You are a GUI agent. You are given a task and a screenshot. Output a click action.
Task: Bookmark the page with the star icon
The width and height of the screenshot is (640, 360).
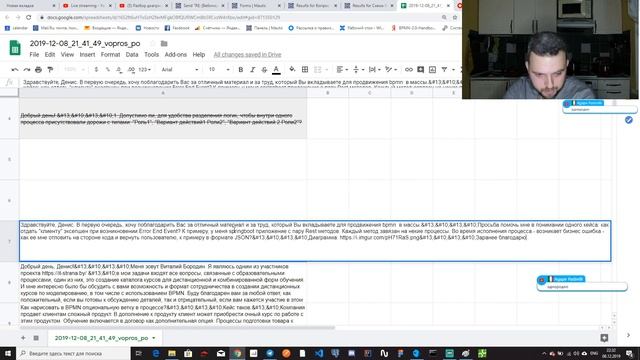(455, 18)
